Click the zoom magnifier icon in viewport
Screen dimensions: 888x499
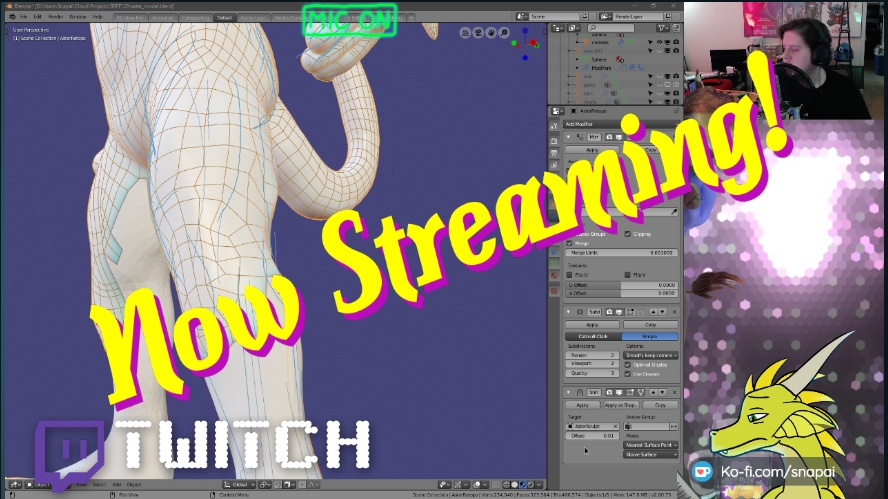(504, 33)
